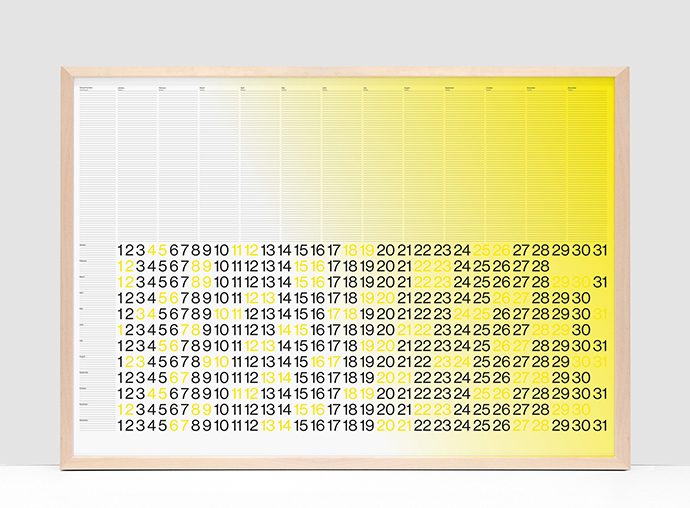Select yellow 4 in the first date row
Viewport: 690px width, 508px height.
click(x=151, y=250)
